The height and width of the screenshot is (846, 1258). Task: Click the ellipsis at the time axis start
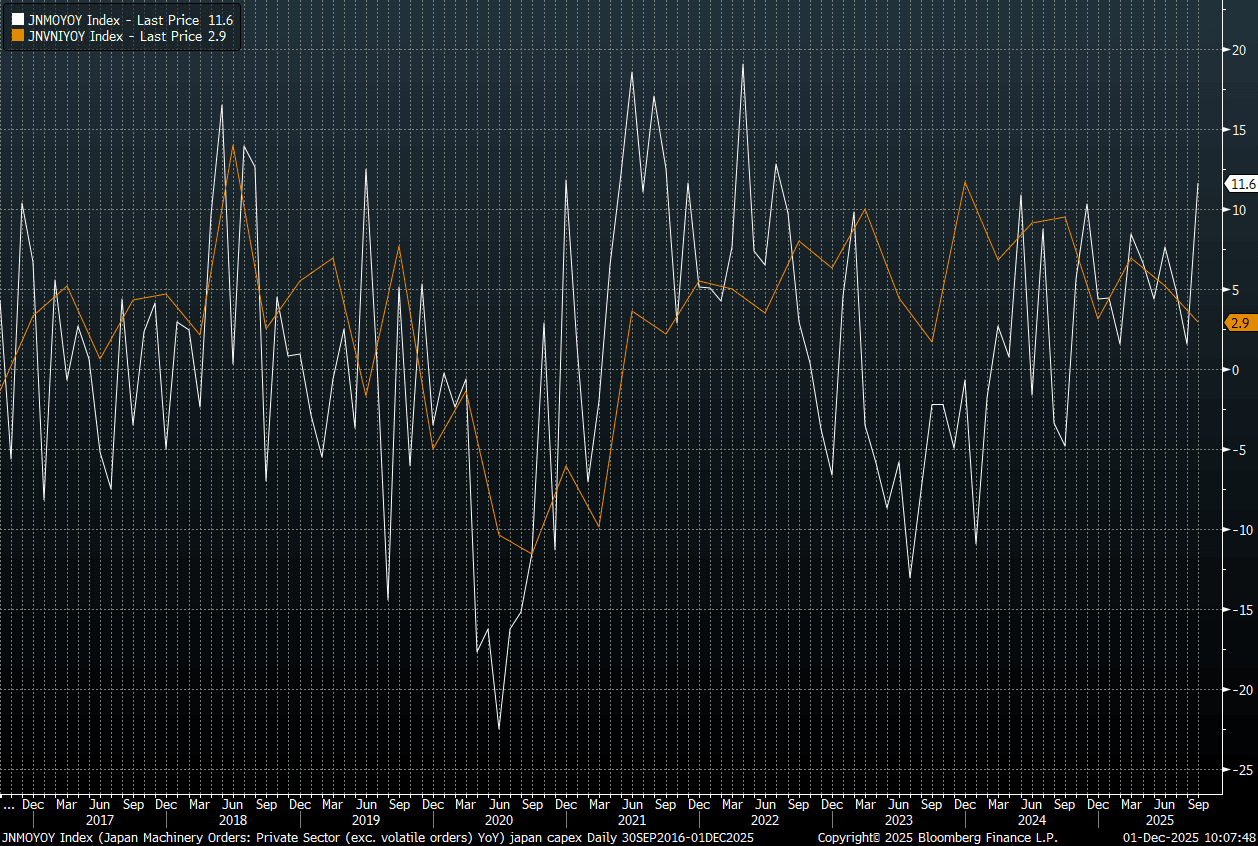(7, 804)
